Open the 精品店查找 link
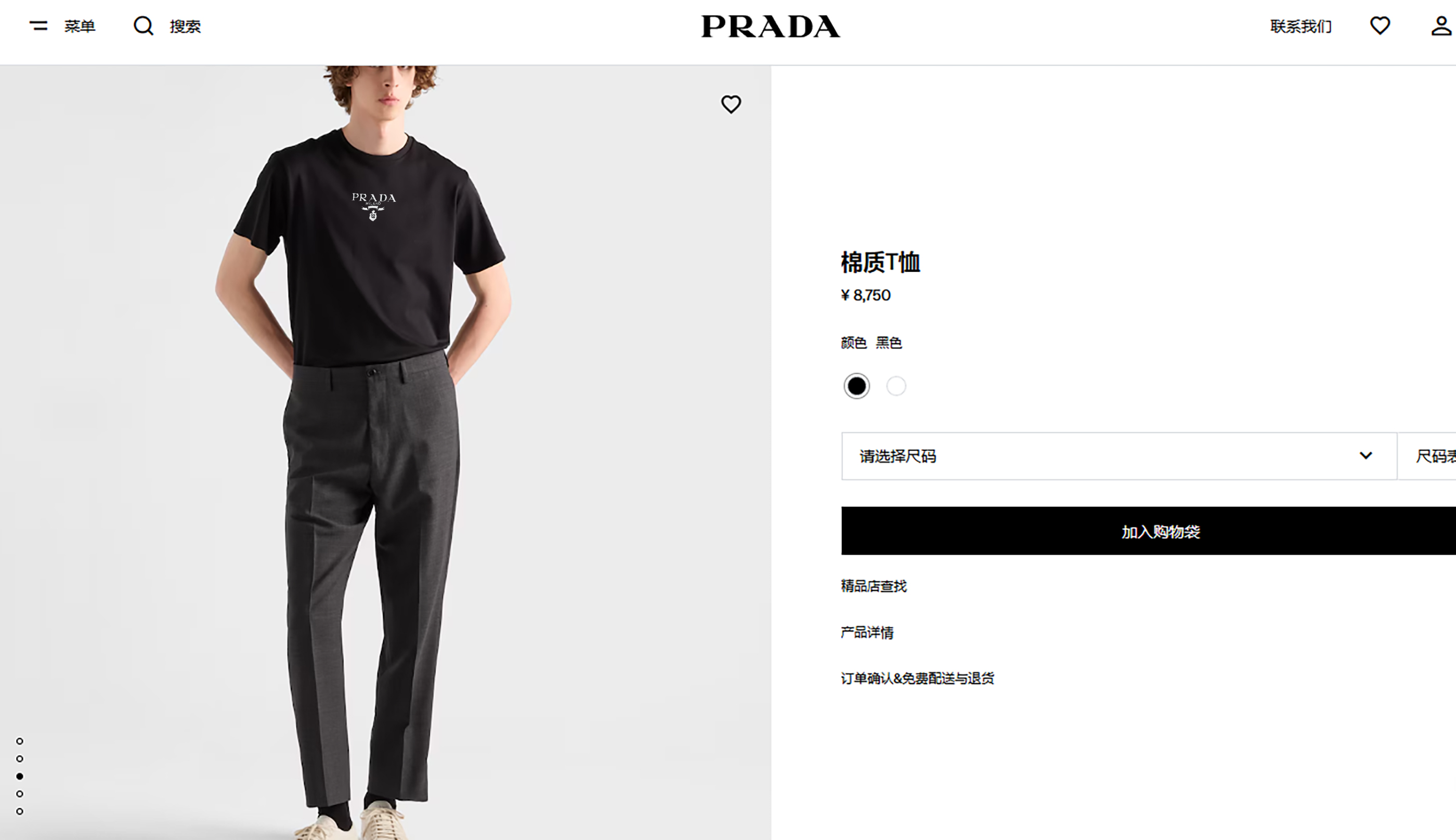This screenshot has width=1456, height=840. pos(873,586)
